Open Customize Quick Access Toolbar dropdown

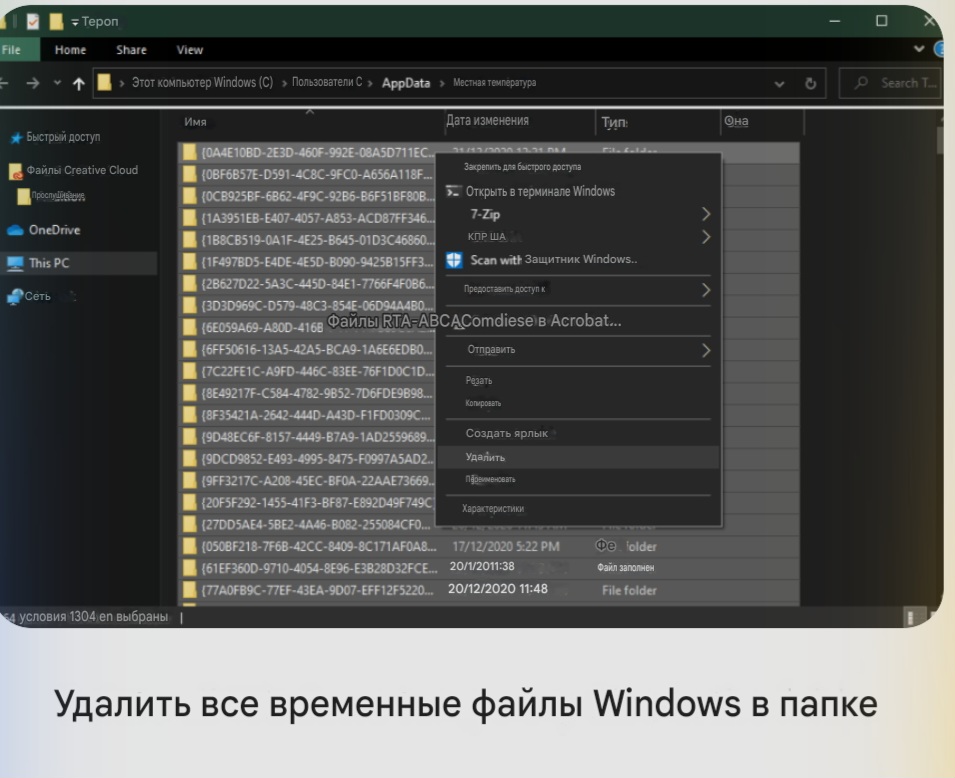75,23
